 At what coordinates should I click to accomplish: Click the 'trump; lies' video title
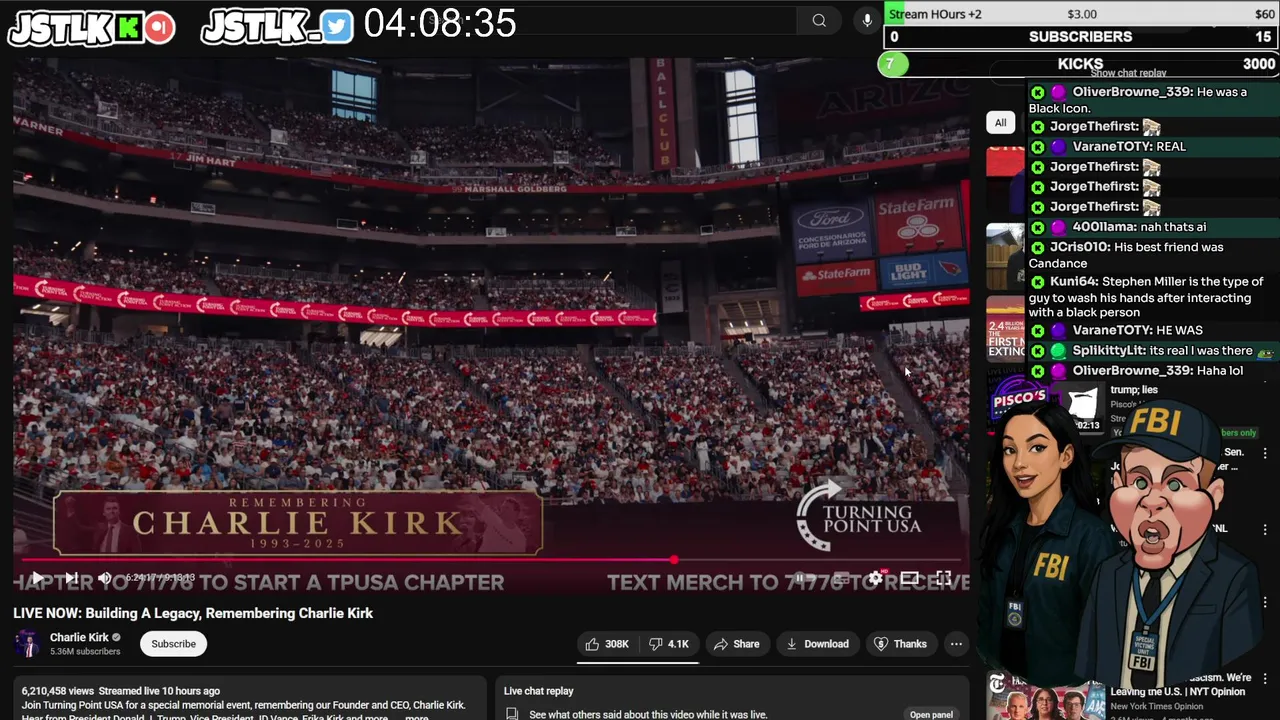(1134, 390)
